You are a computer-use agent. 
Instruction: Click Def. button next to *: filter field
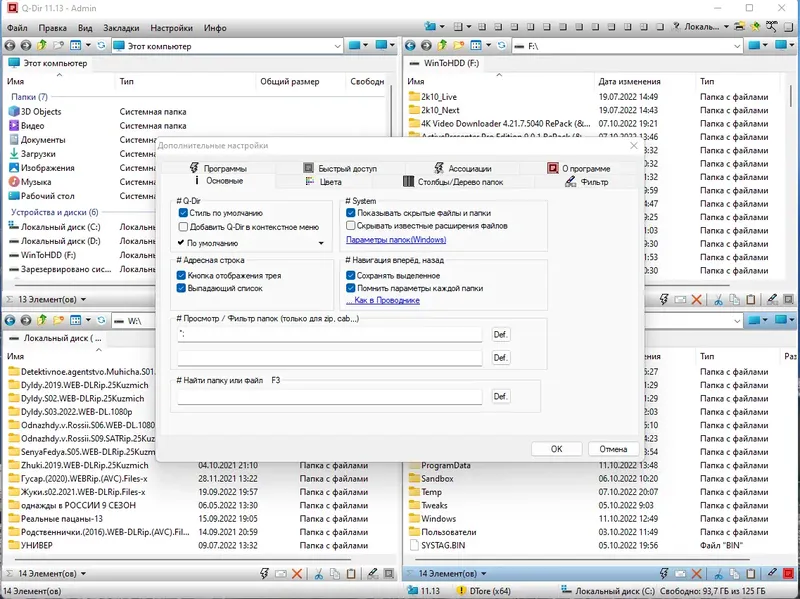[500, 334]
